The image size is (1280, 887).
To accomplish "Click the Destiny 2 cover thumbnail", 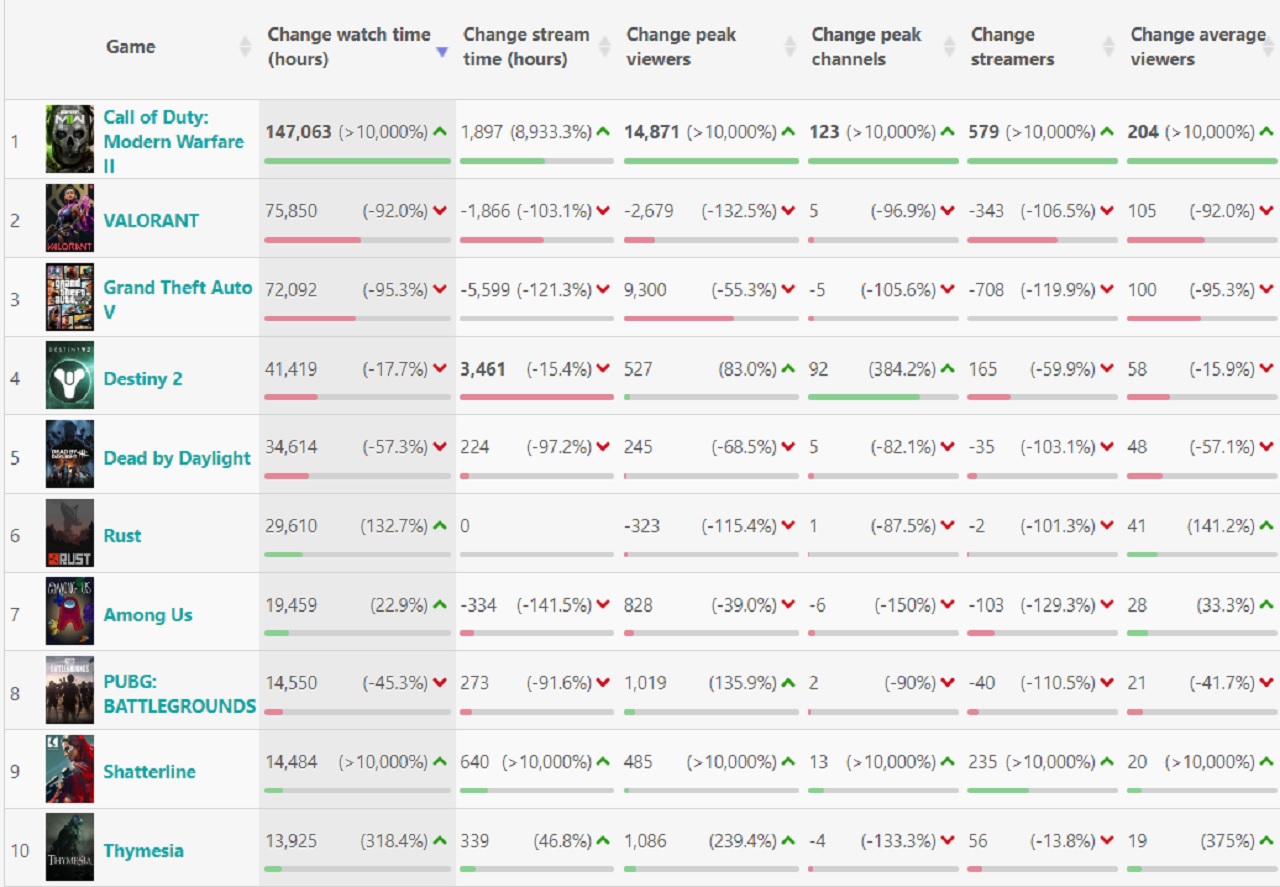I will tap(70, 375).
